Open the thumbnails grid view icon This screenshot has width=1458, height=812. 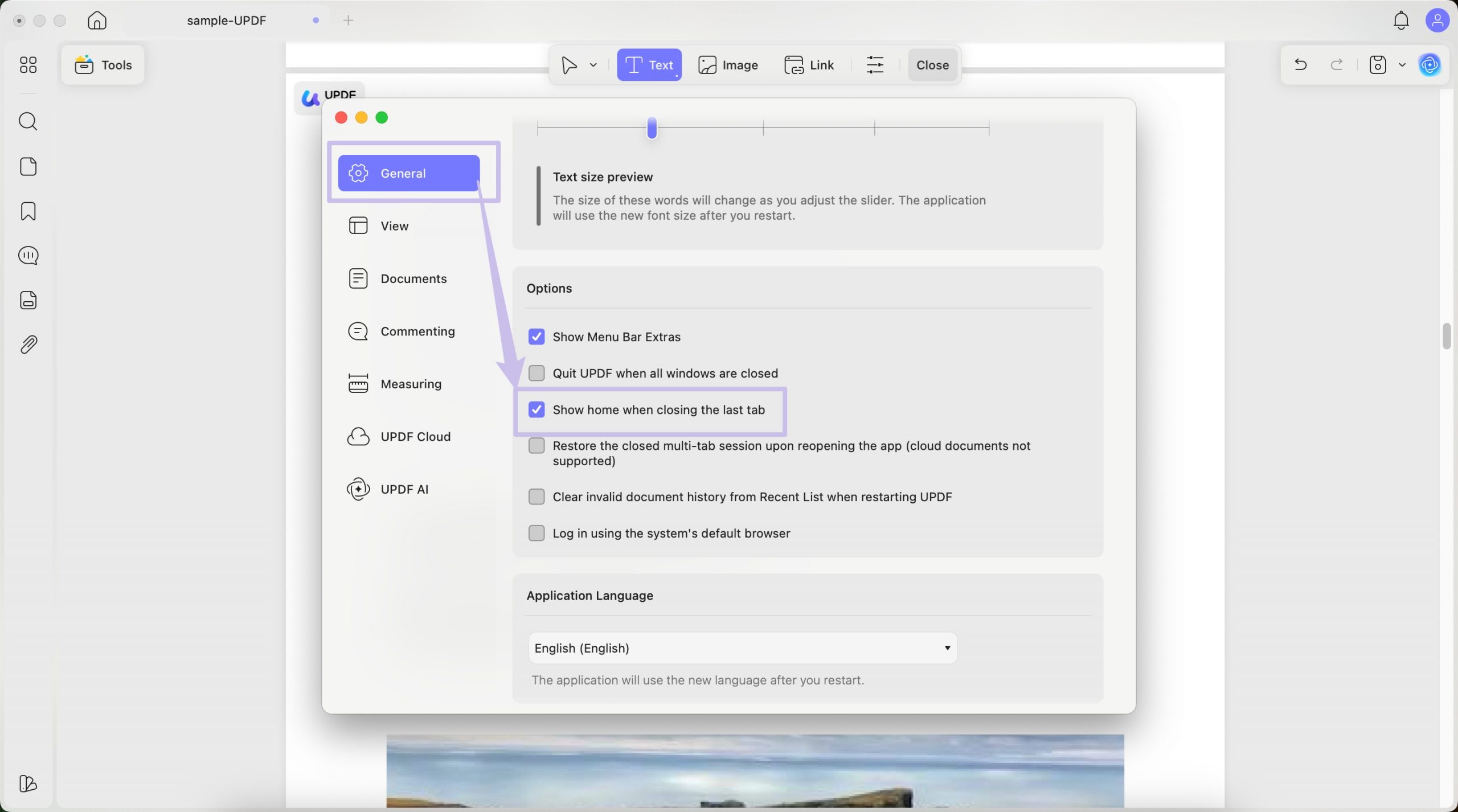[28, 65]
